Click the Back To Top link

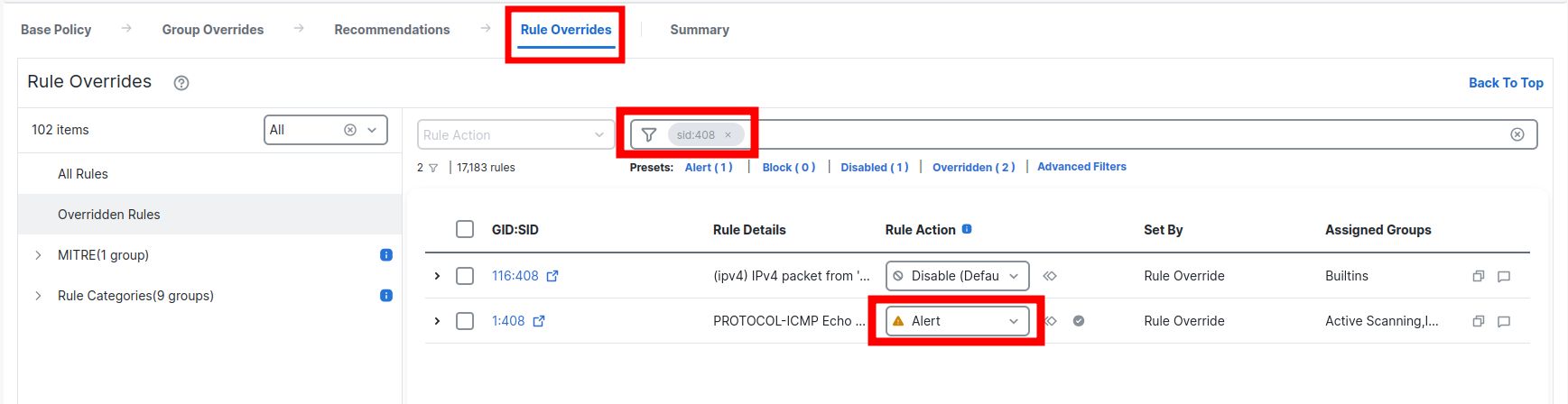pos(1506,82)
